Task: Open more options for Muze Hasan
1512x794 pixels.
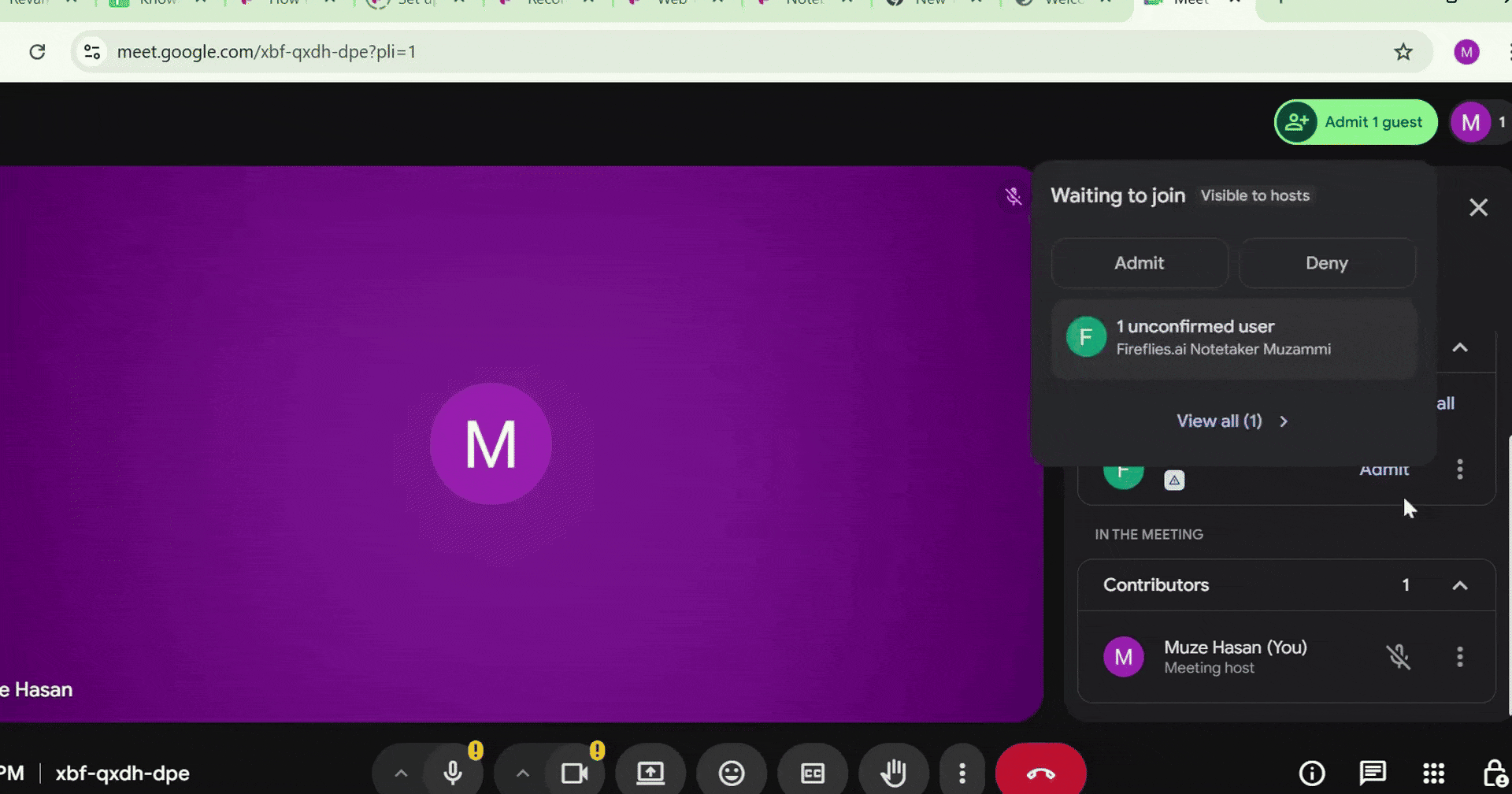Action: coord(1460,655)
